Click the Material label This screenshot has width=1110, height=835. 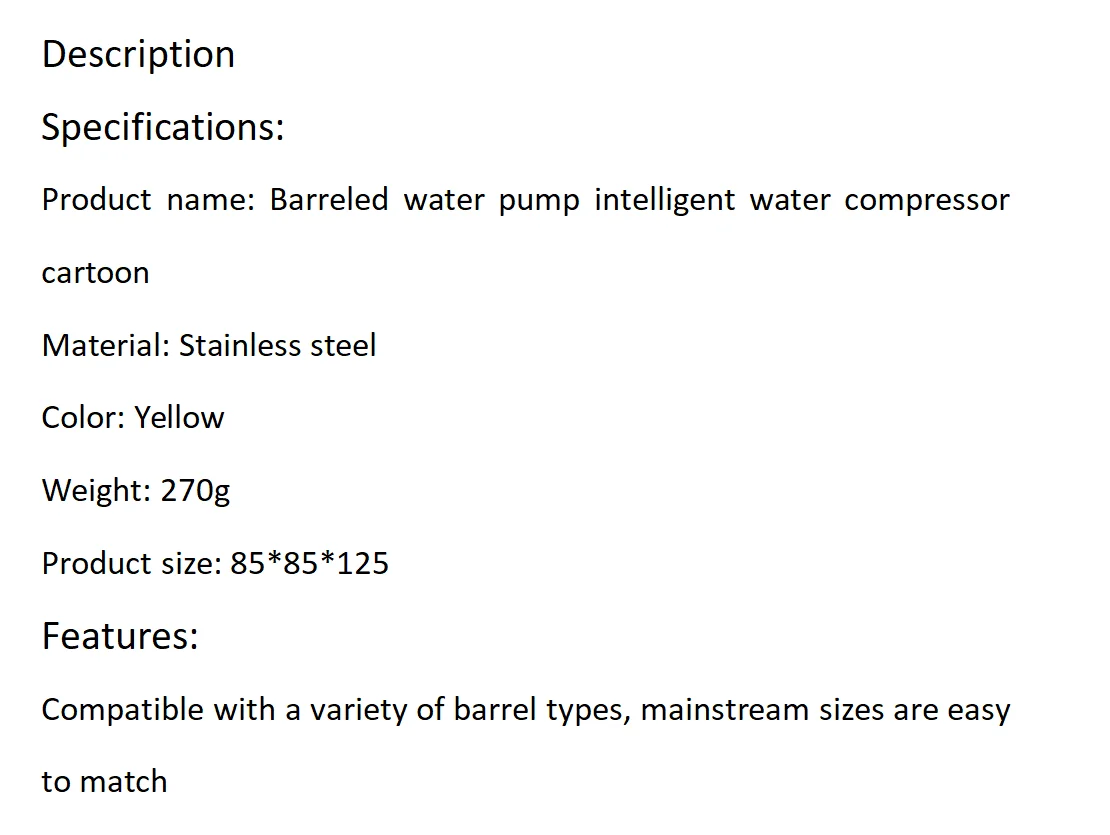106,346
